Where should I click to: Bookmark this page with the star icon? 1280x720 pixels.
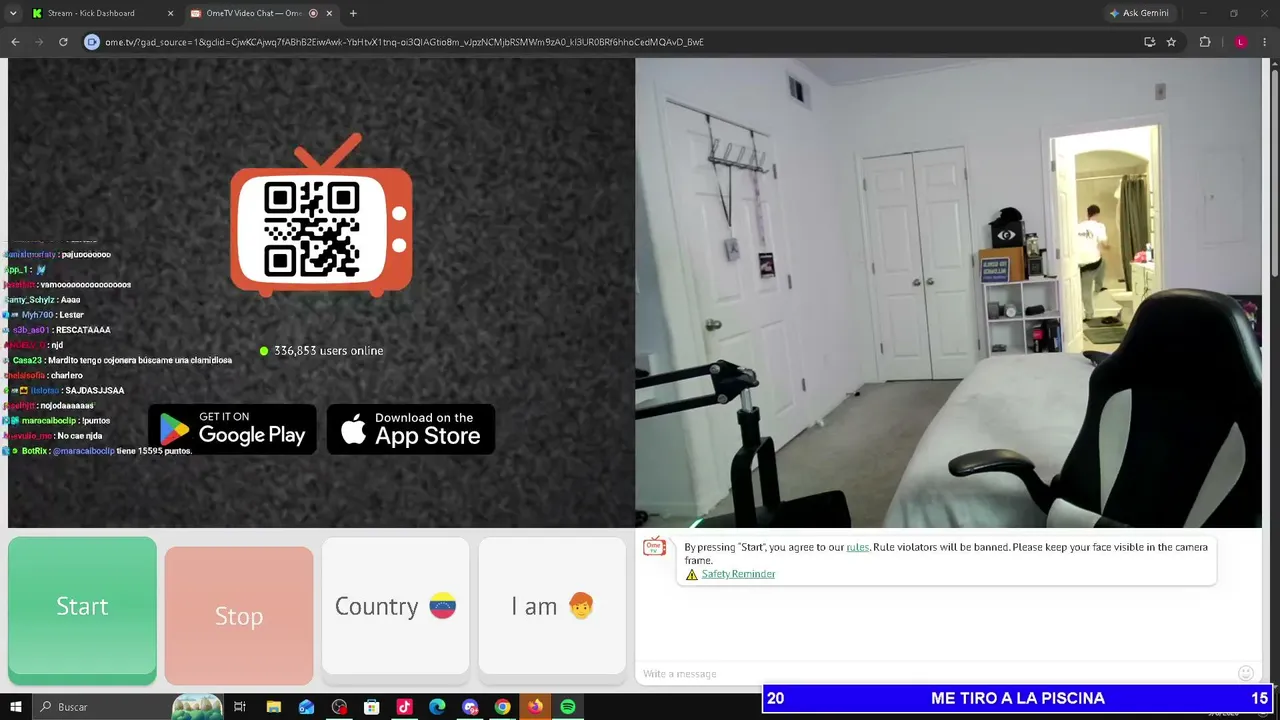pyautogui.click(x=1171, y=42)
